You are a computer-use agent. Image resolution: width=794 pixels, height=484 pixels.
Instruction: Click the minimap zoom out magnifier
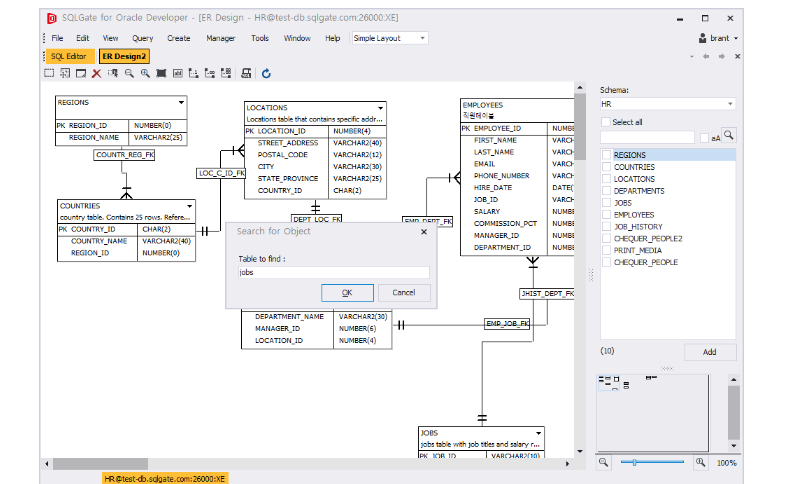pyautogui.click(x=603, y=462)
